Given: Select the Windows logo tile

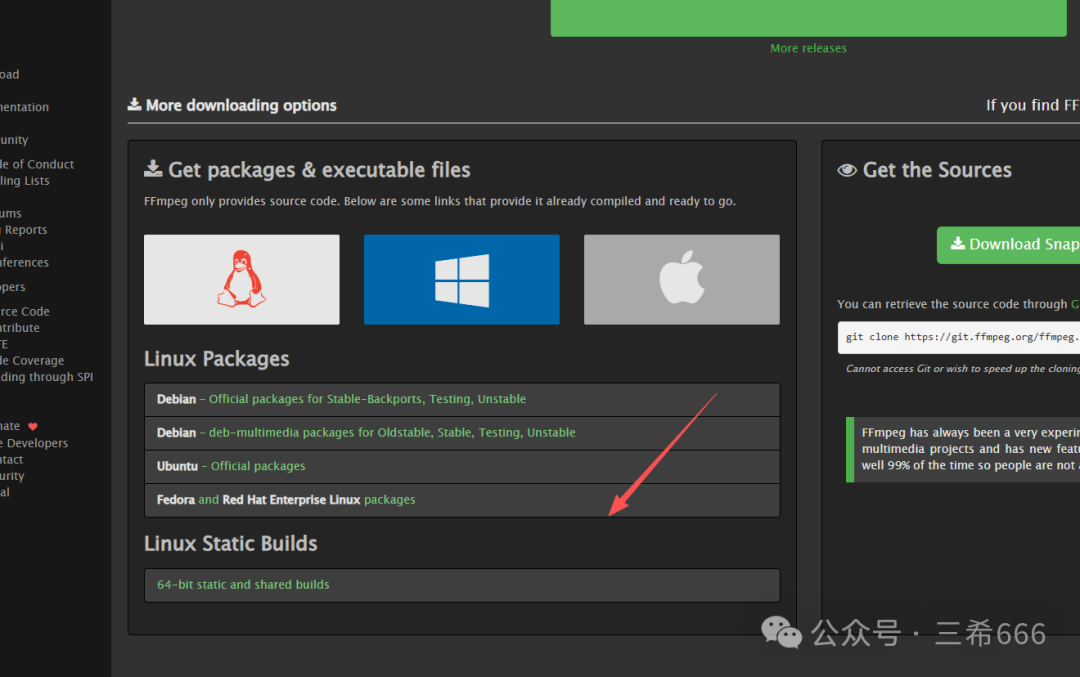Looking at the screenshot, I should point(461,279).
